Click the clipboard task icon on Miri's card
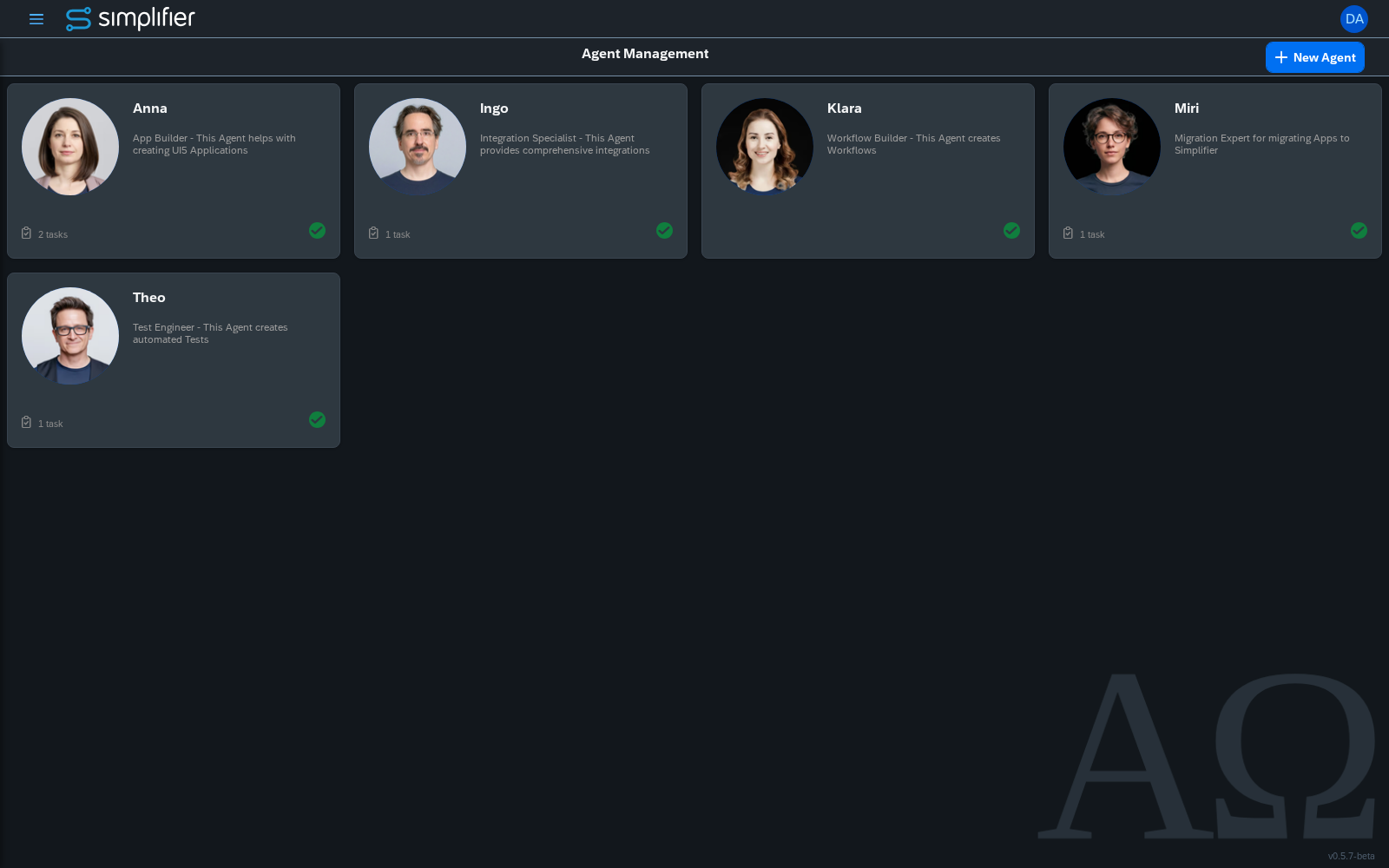The height and width of the screenshot is (868, 1389). (x=1069, y=233)
